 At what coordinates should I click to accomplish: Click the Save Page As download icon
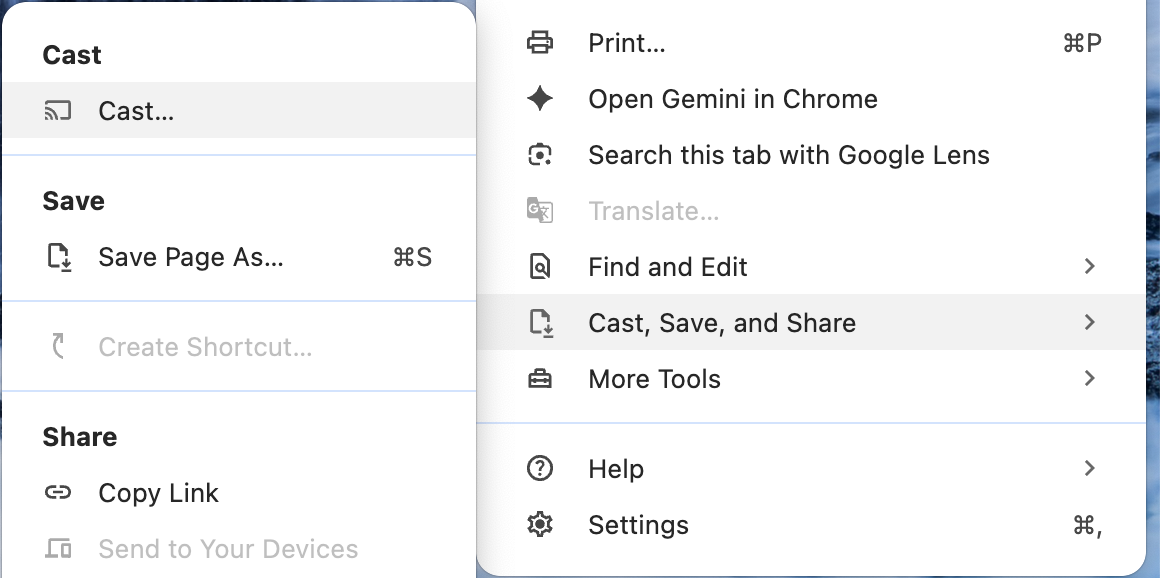click(59, 258)
